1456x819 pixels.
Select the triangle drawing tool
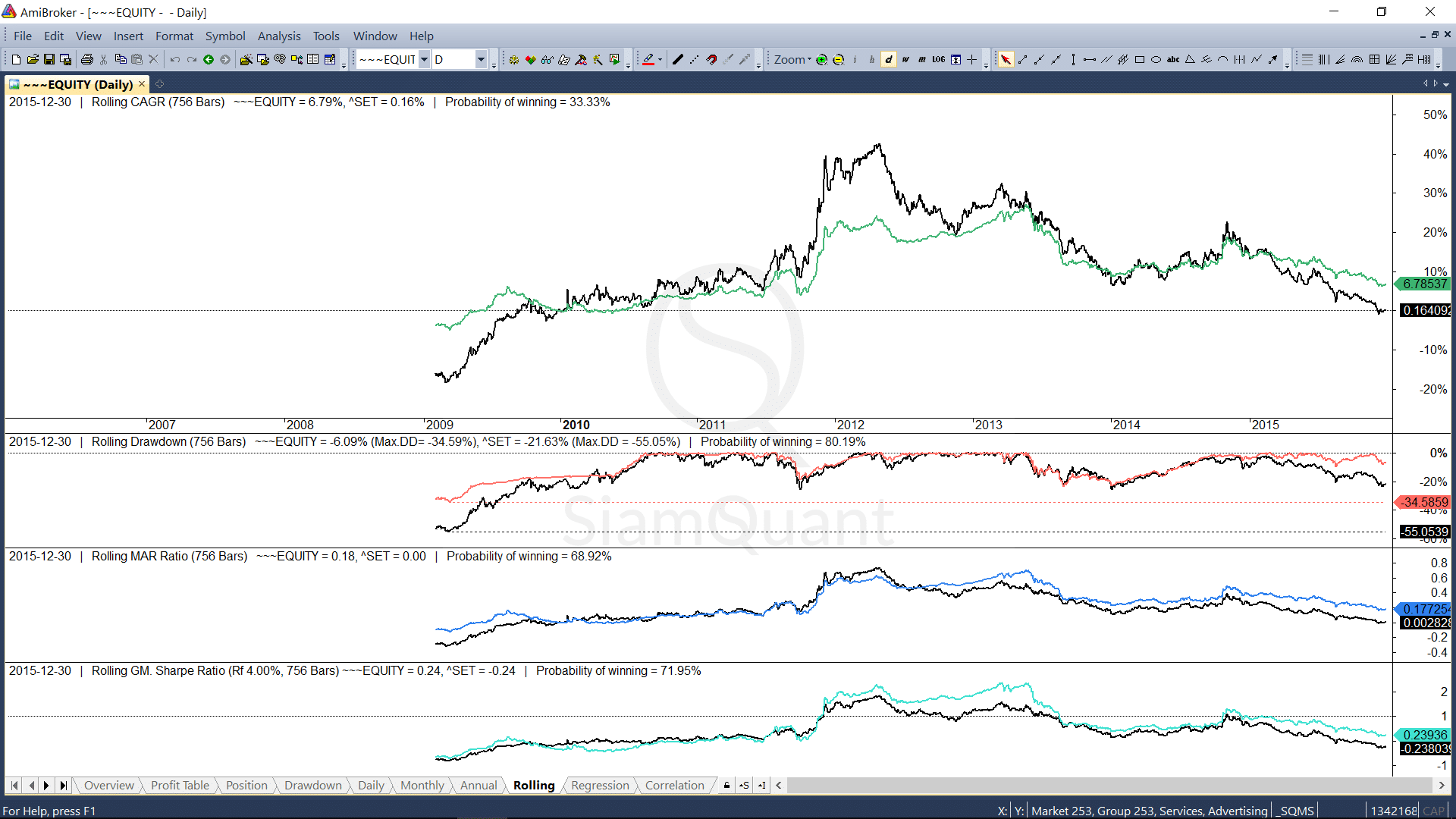pyautogui.click(x=1190, y=59)
